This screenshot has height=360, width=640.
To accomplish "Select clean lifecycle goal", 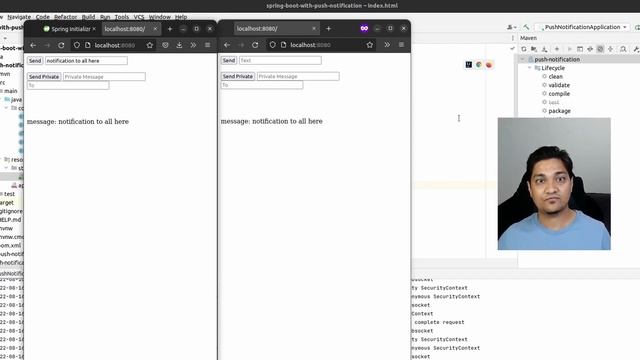I will (x=556, y=76).
